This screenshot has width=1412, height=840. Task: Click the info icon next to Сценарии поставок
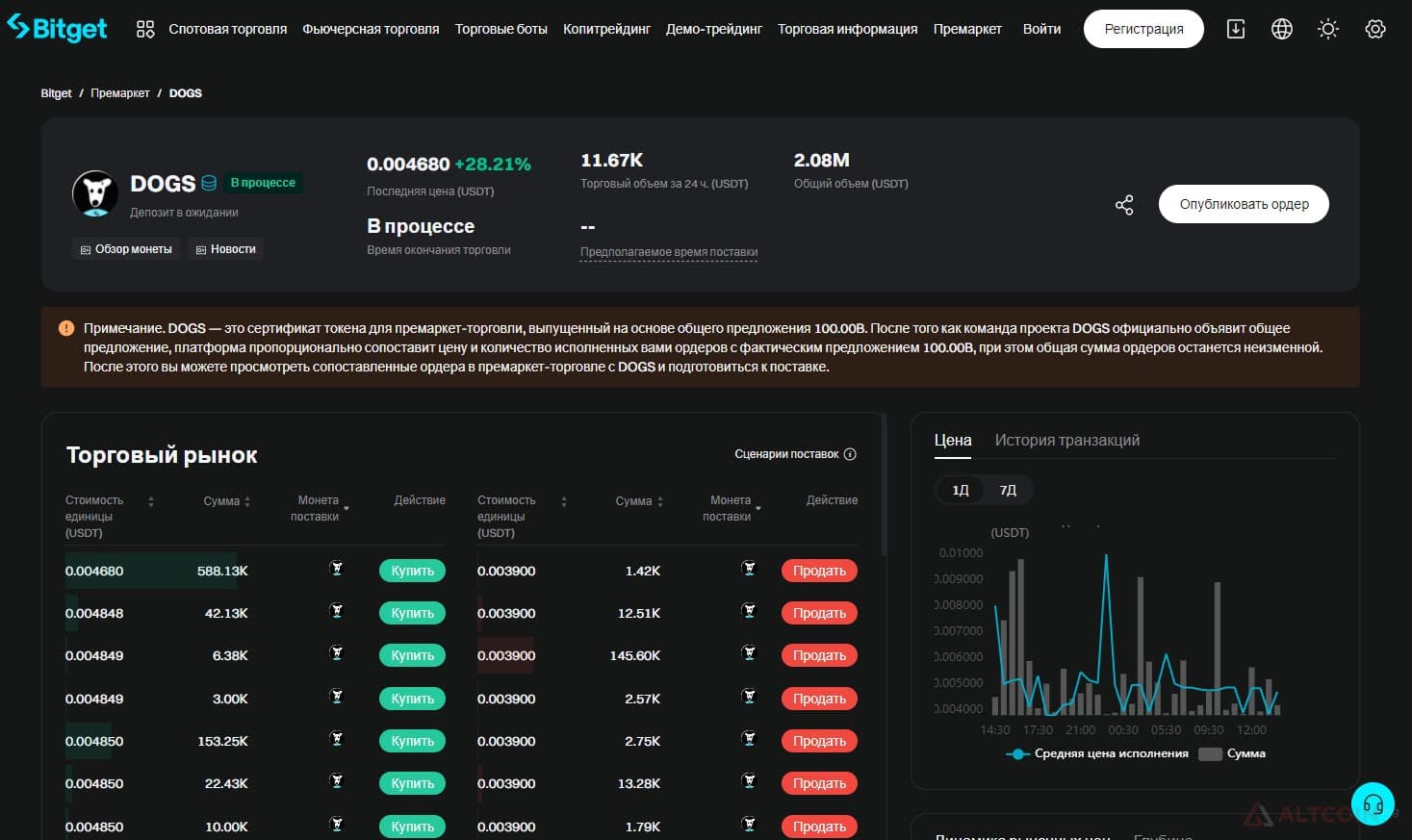tap(850, 454)
